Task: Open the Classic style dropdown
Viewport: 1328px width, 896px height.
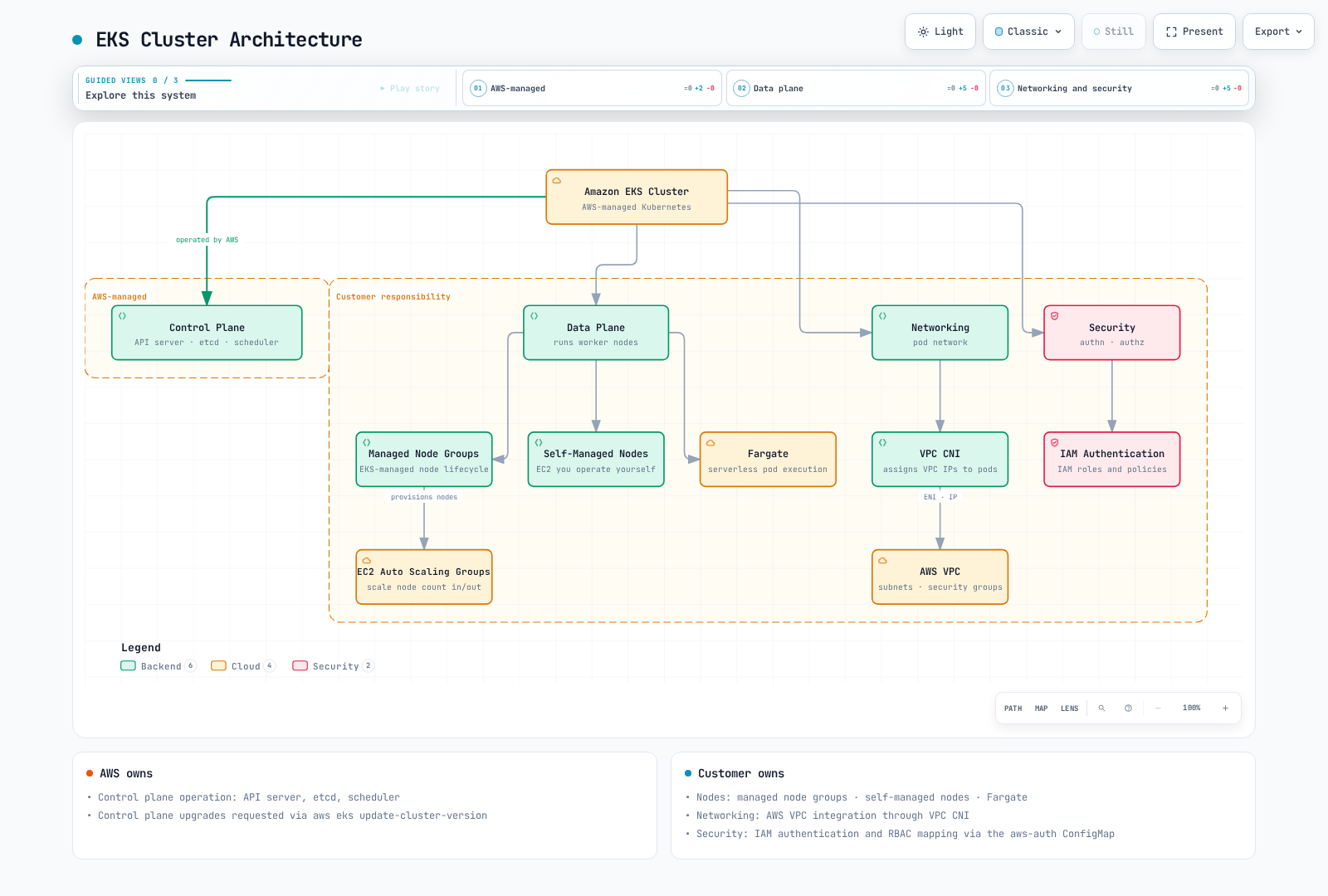Action: 1028,32
